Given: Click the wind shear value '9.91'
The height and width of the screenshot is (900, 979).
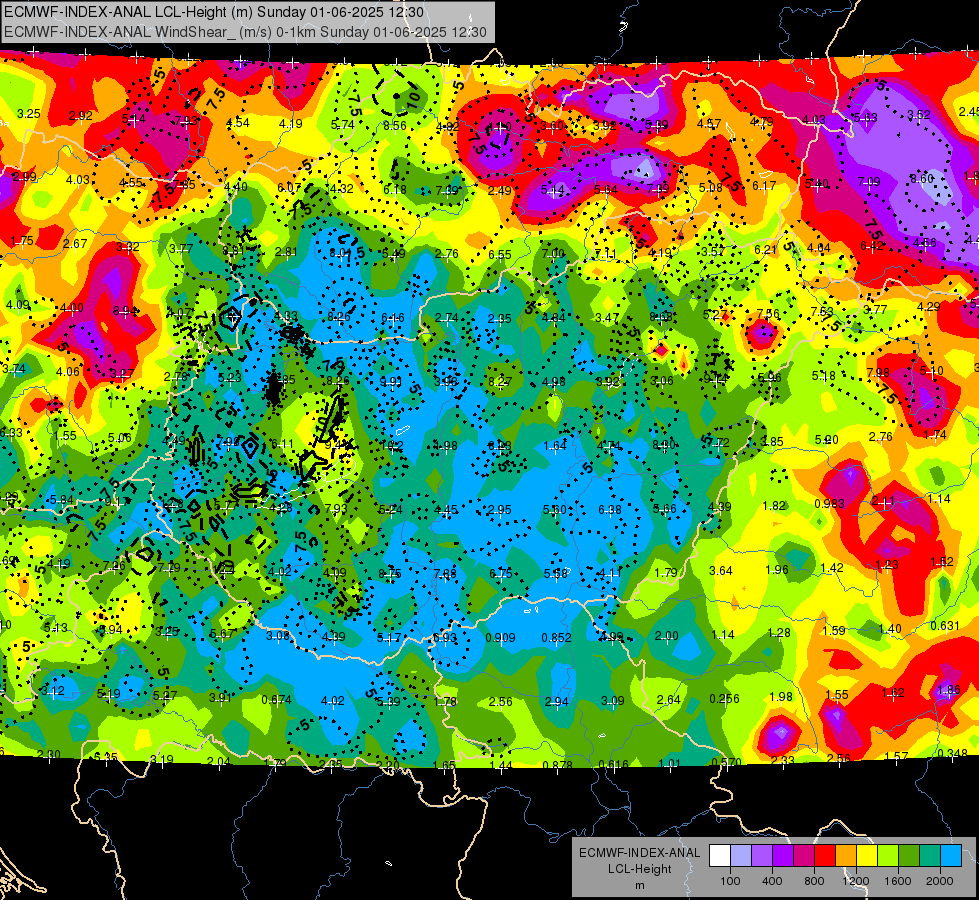Looking at the screenshot, I should pyautogui.click(x=391, y=382).
